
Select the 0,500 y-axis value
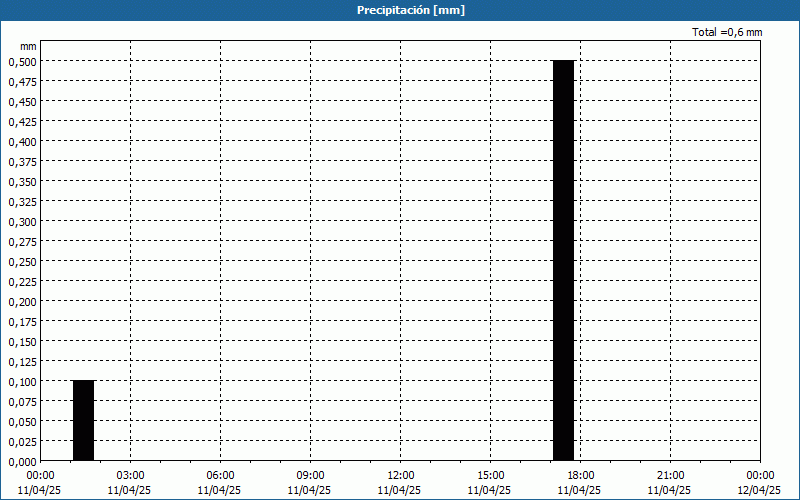[22, 62]
